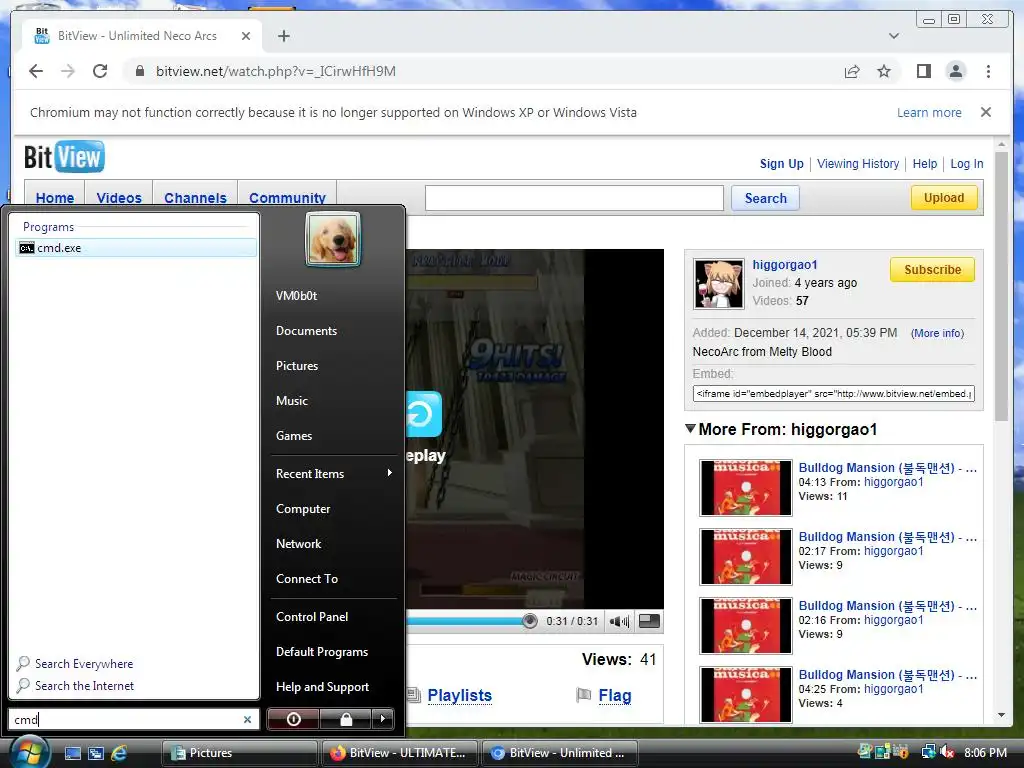Toggle the video player widescreen size button
Viewport: 1024px width, 768px height.
pyautogui.click(x=648, y=620)
